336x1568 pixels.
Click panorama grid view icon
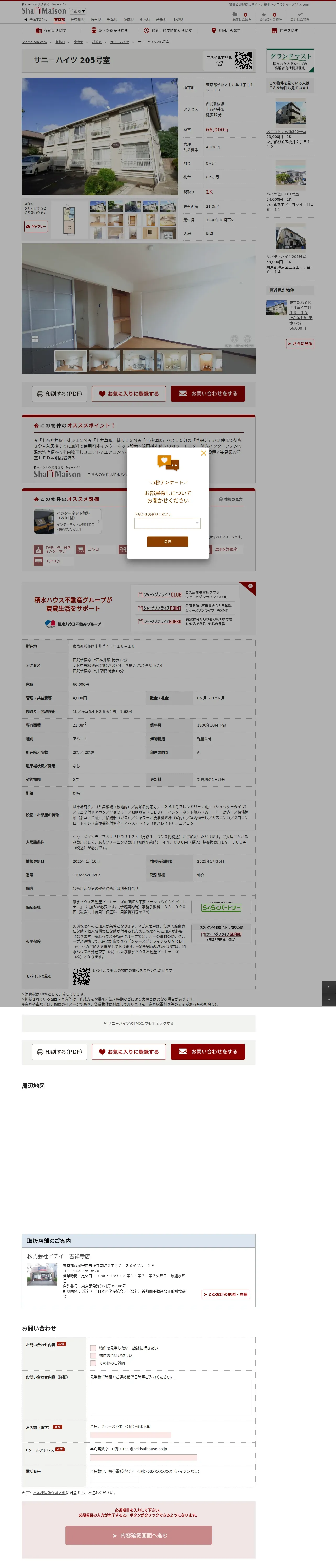click(35, 338)
